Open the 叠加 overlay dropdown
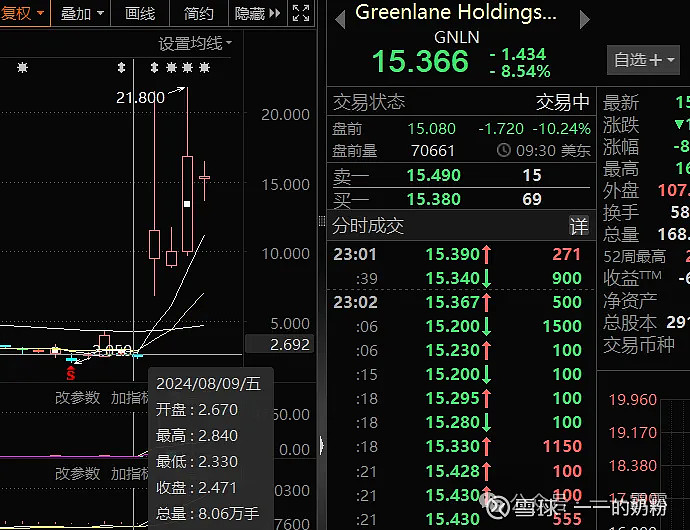690x530 pixels. (81, 13)
